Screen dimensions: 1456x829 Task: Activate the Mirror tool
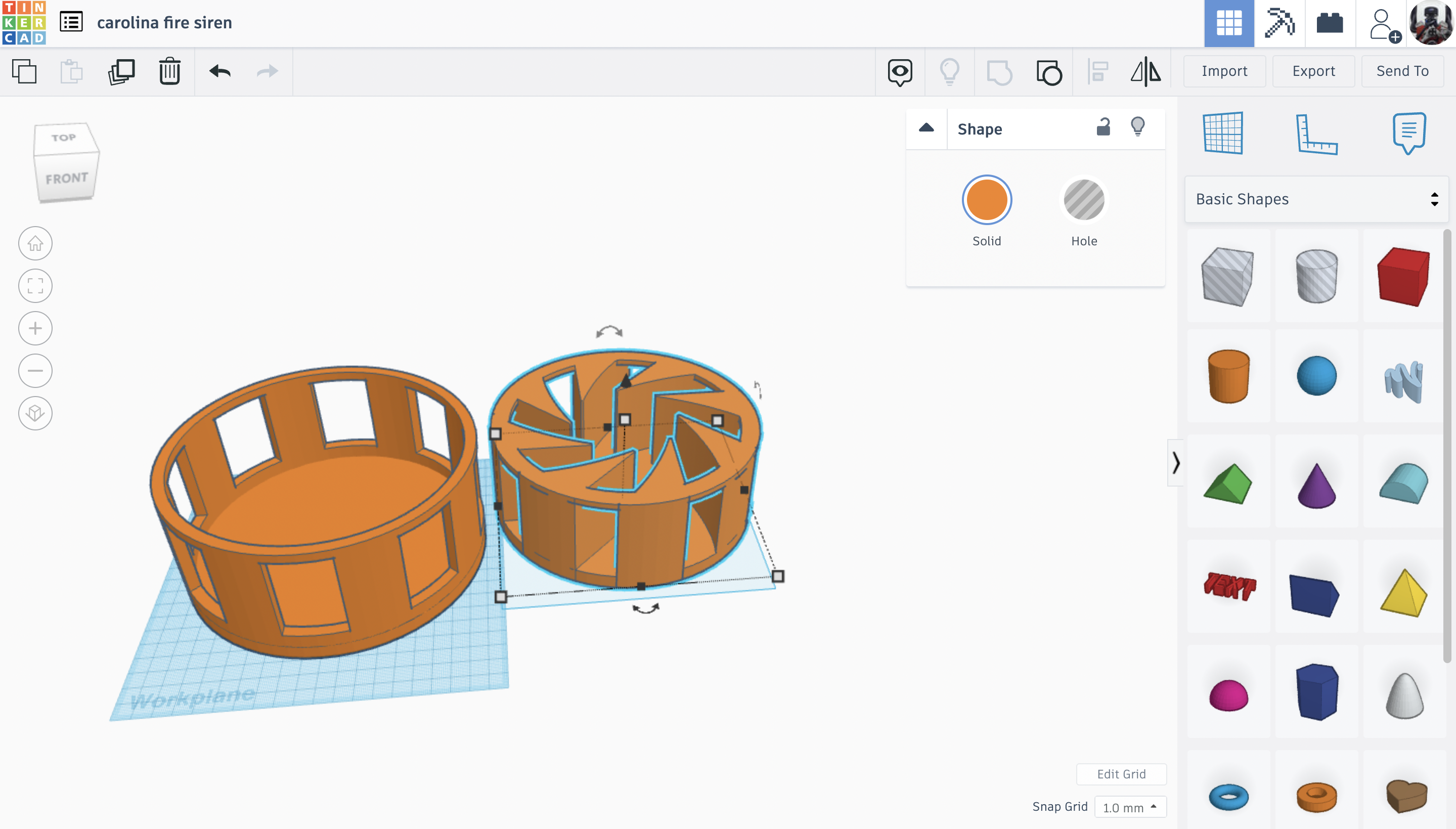1146,72
